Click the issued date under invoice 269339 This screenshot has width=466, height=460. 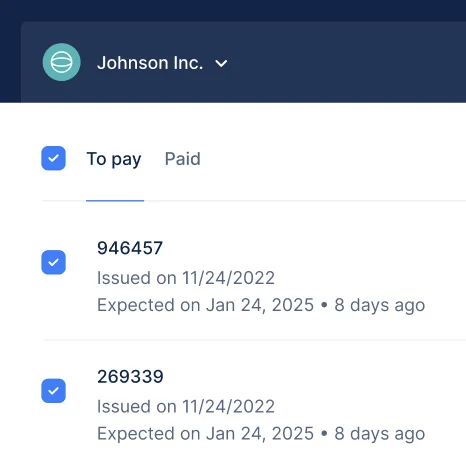click(x=186, y=406)
